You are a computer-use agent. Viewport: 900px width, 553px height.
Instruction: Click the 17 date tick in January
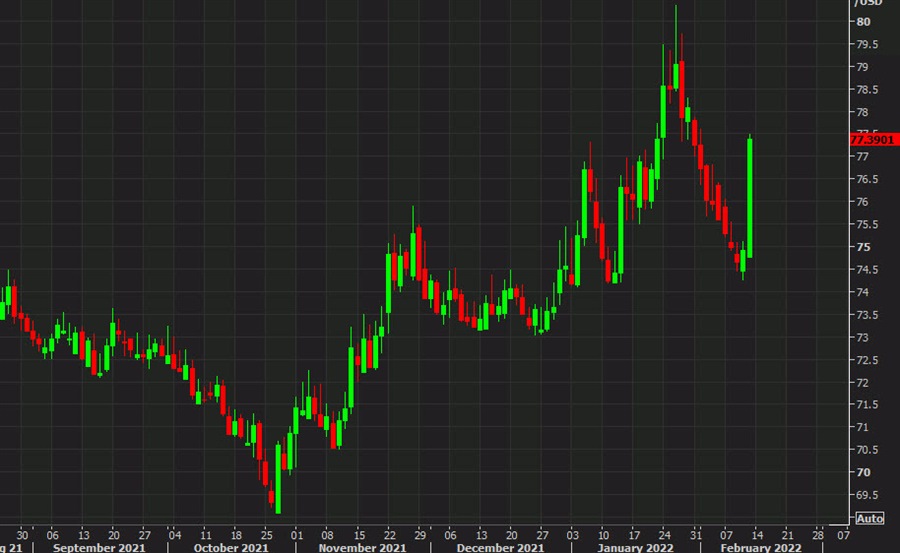click(x=634, y=535)
